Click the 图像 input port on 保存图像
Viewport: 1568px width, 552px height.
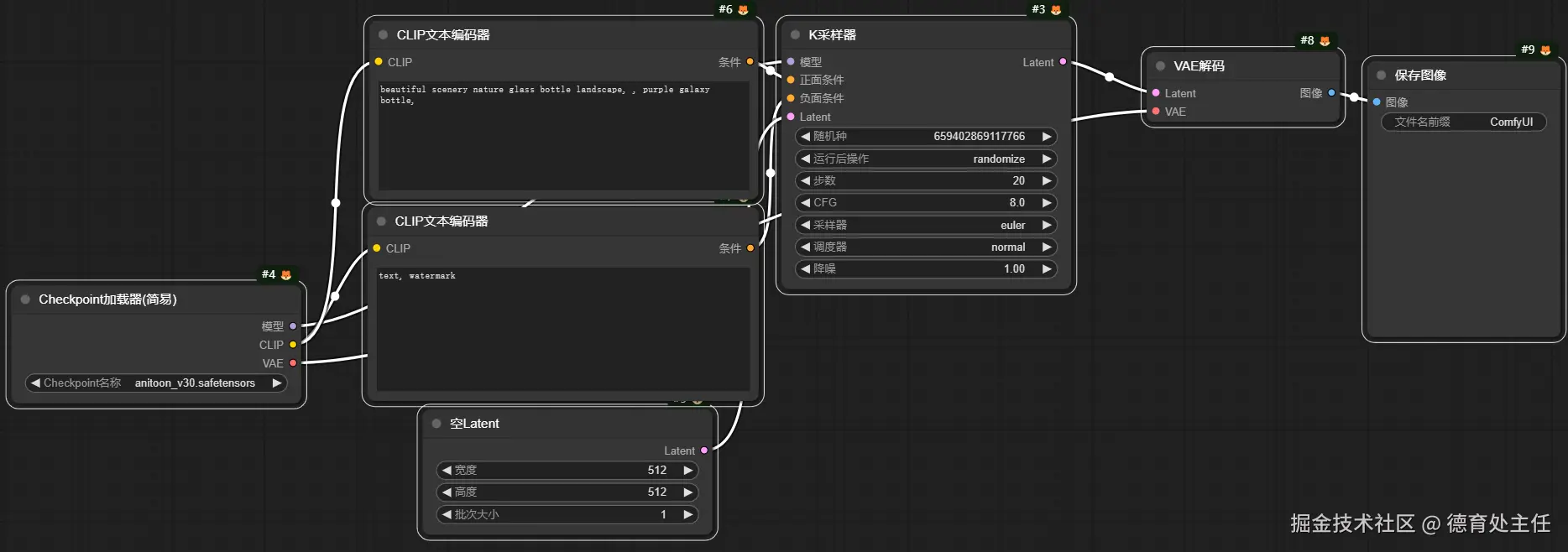point(1377,102)
